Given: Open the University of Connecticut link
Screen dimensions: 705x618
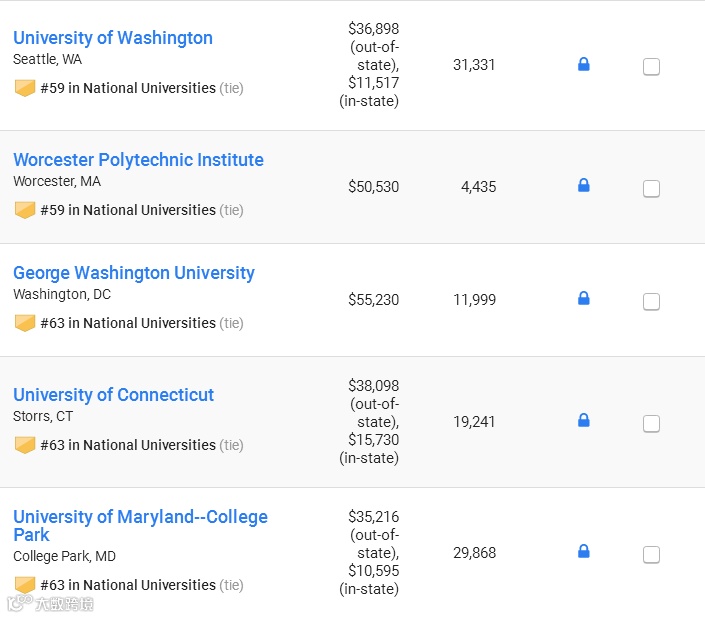Looking at the screenshot, I should (113, 395).
